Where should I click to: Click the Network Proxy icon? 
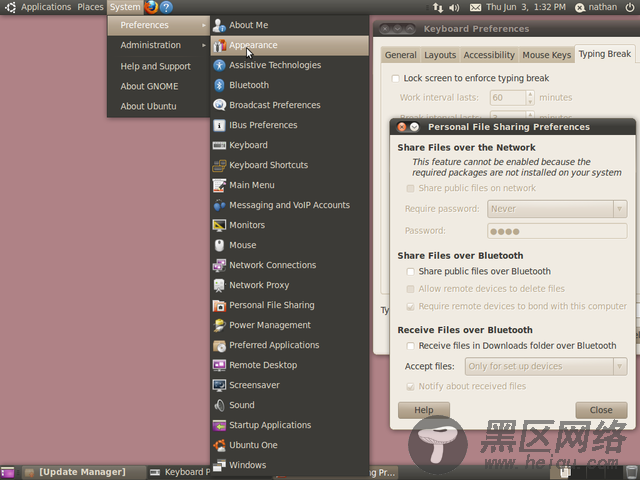click(x=219, y=285)
